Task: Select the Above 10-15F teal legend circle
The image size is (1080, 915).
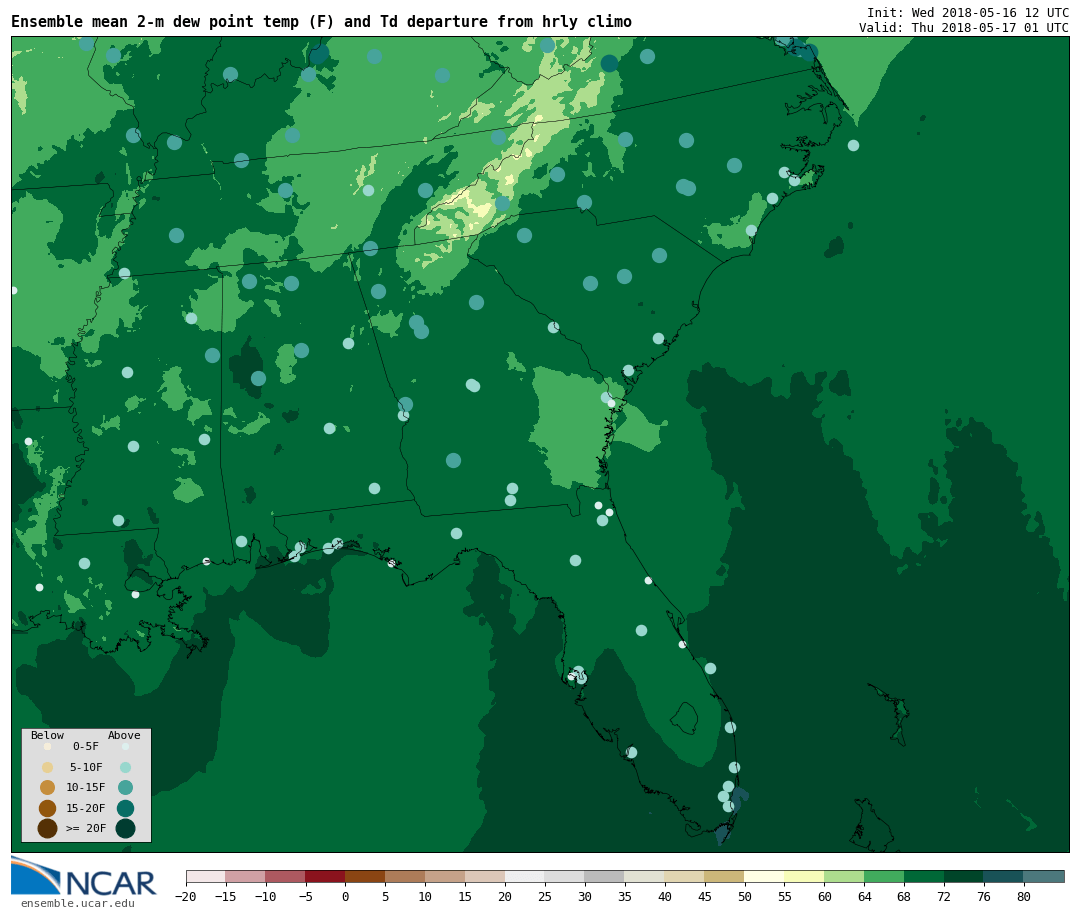Action: (125, 788)
